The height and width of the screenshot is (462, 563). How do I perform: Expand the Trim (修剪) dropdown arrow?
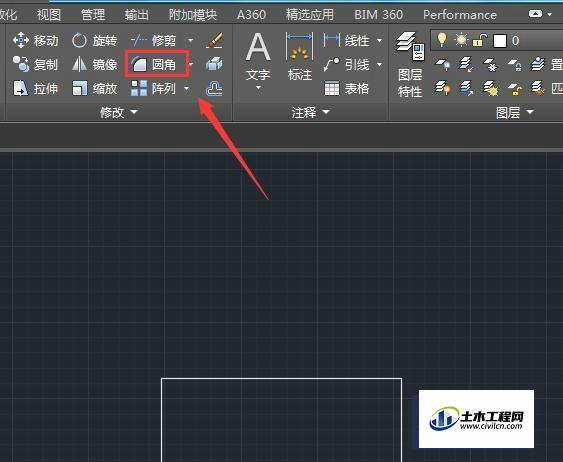pos(191,41)
